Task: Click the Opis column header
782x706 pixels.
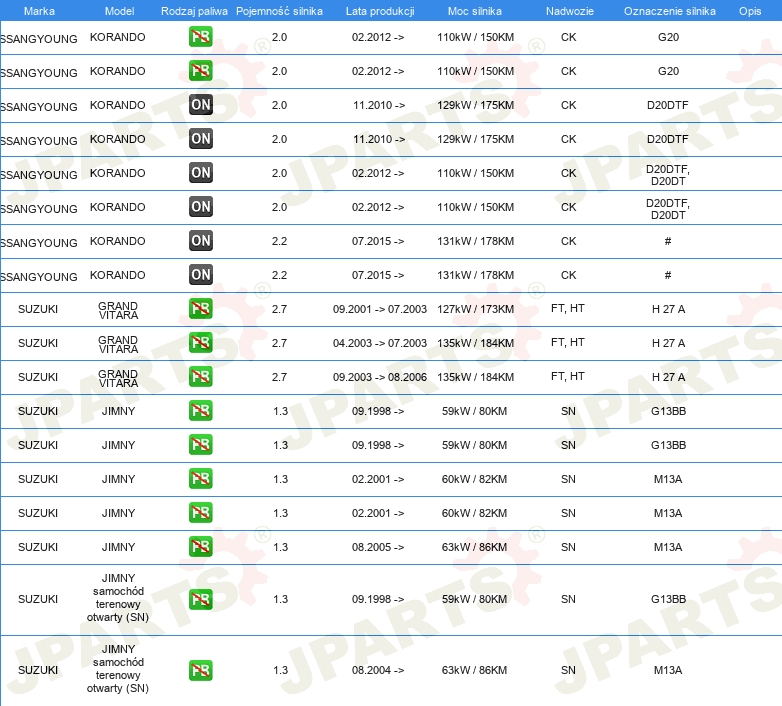Action: (750, 10)
